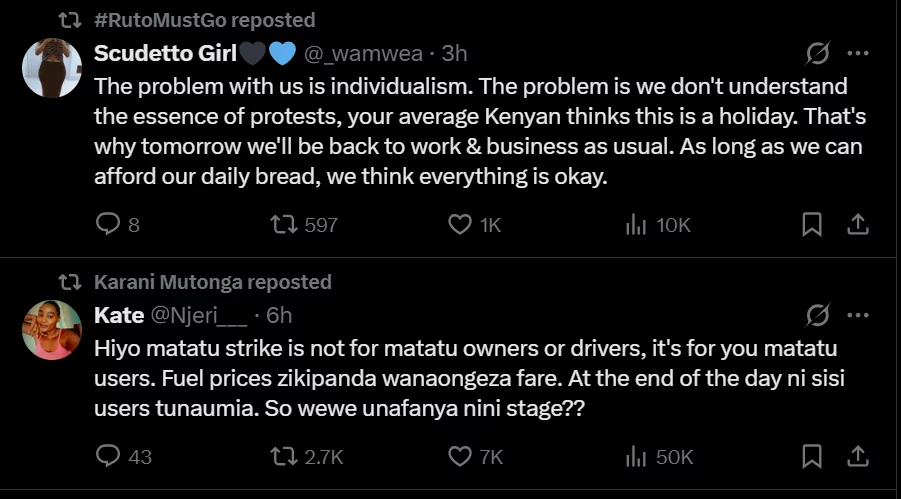View analytics showing 50K views
The image size is (901, 499).
click(x=659, y=457)
